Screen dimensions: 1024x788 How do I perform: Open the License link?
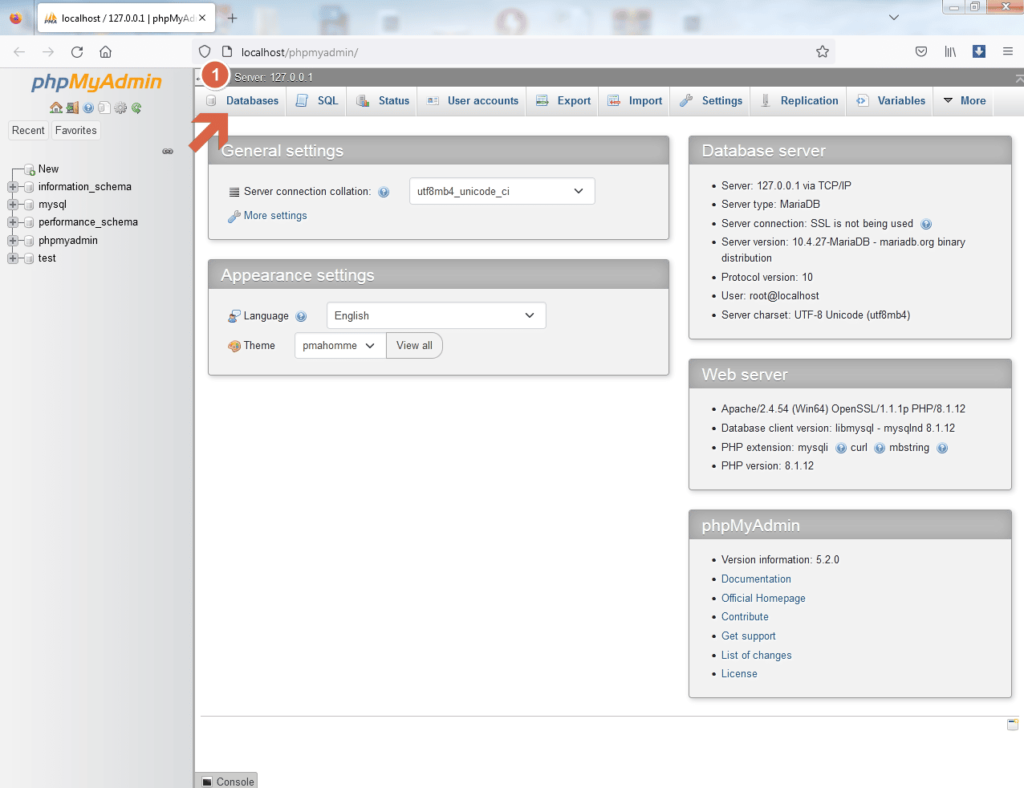739,674
